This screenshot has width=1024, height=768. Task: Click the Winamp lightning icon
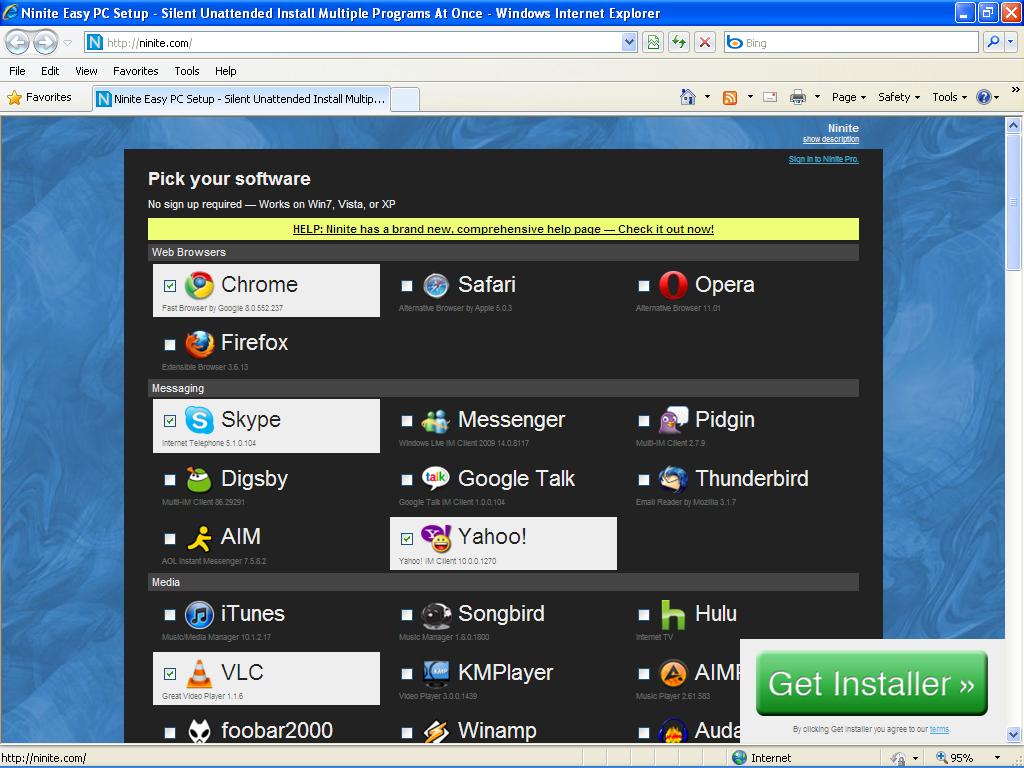point(436,731)
